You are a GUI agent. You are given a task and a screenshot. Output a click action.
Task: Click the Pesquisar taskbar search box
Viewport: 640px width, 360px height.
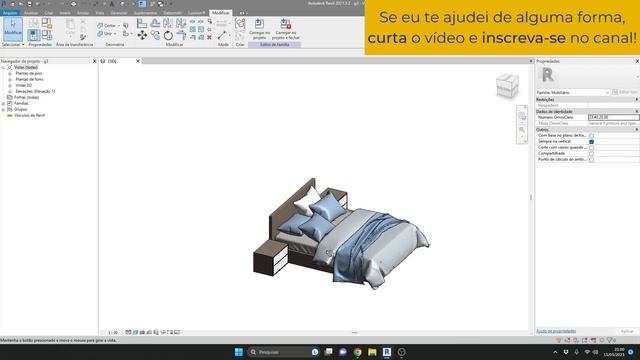pyautogui.click(x=283, y=352)
